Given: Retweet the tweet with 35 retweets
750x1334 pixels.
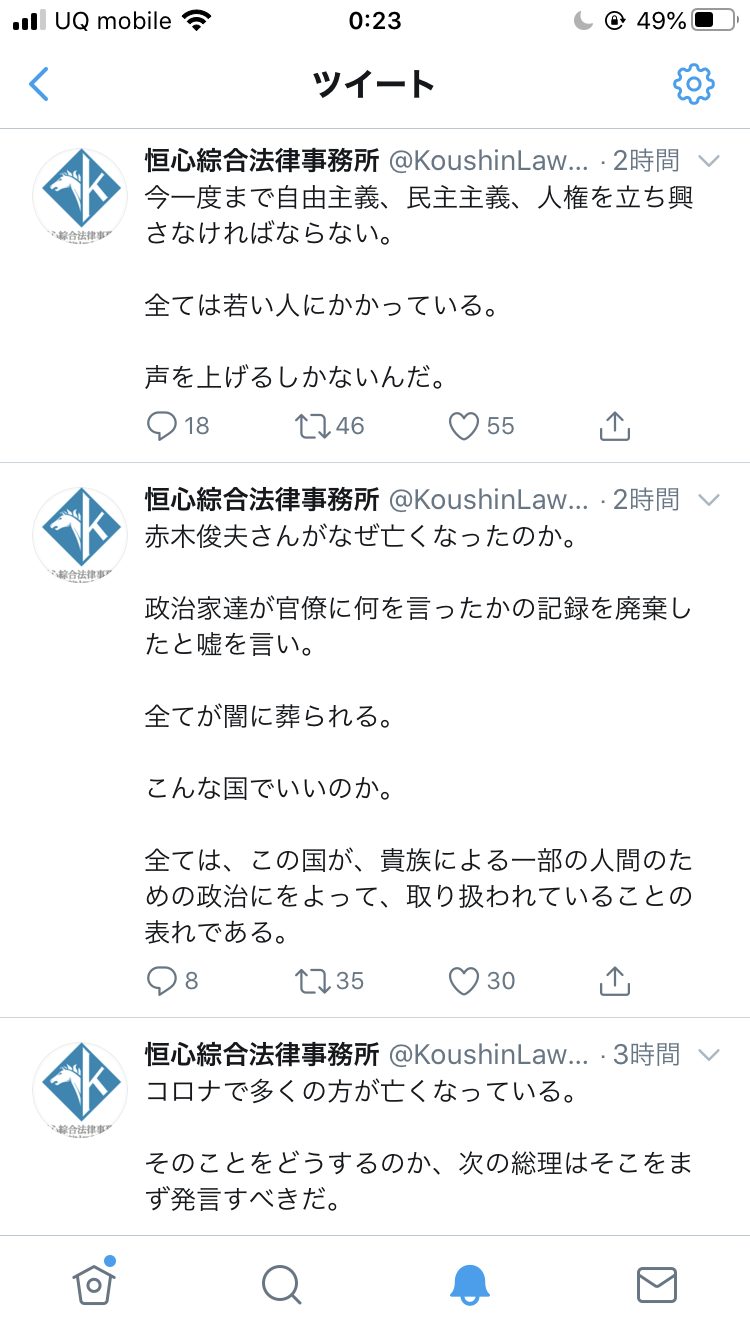Looking at the screenshot, I should tap(313, 981).
